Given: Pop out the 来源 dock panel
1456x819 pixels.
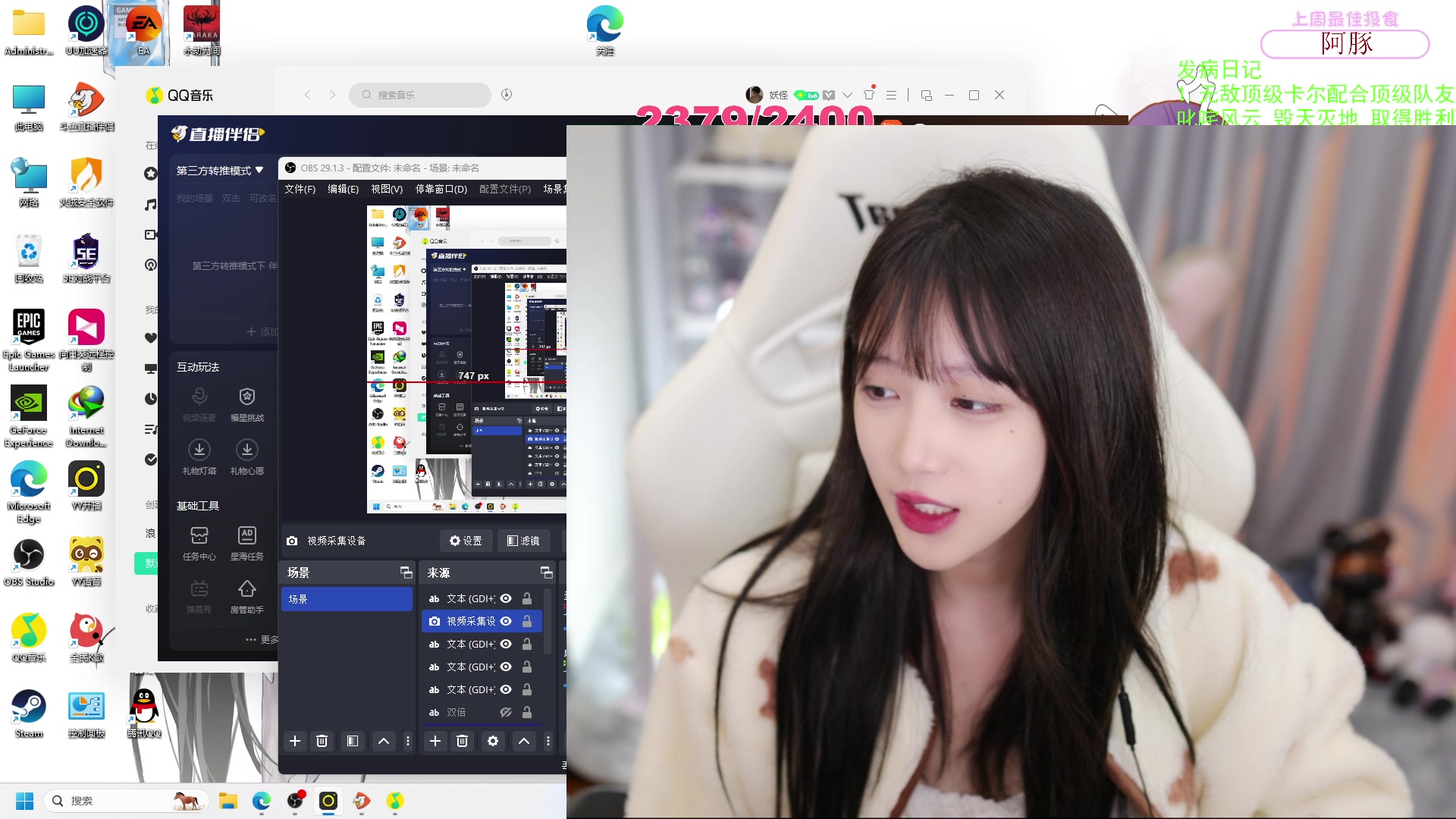Looking at the screenshot, I should pos(546,573).
